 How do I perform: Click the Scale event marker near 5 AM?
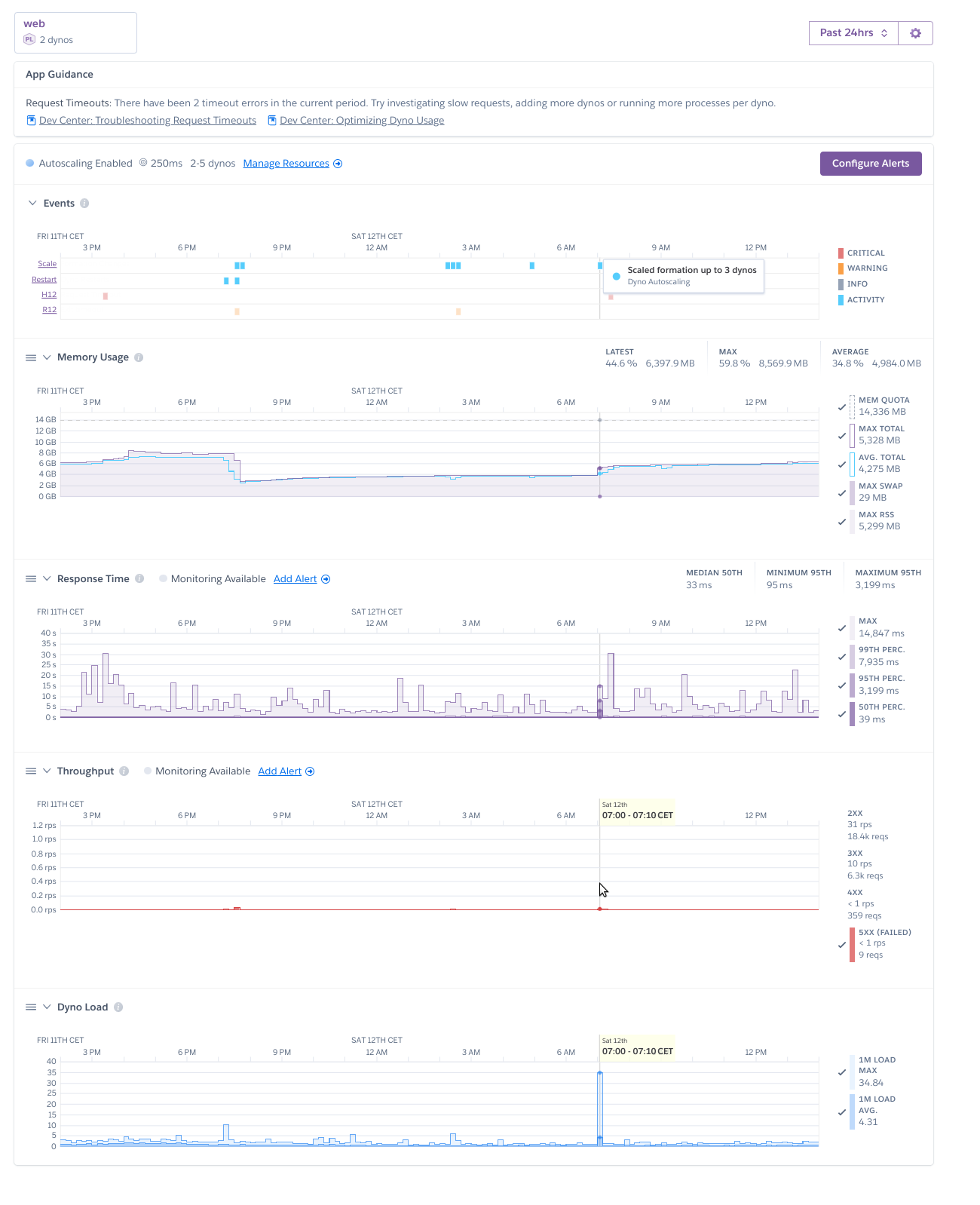click(x=532, y=265)
